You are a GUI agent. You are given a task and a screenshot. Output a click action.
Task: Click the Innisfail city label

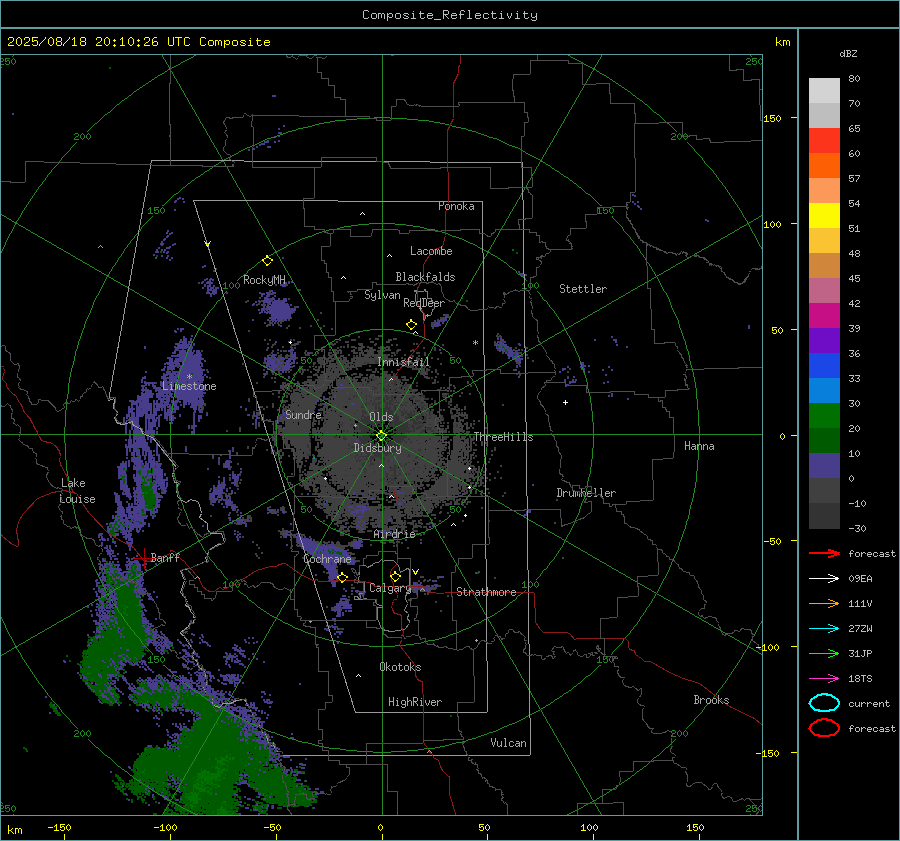tap(404, 362)
